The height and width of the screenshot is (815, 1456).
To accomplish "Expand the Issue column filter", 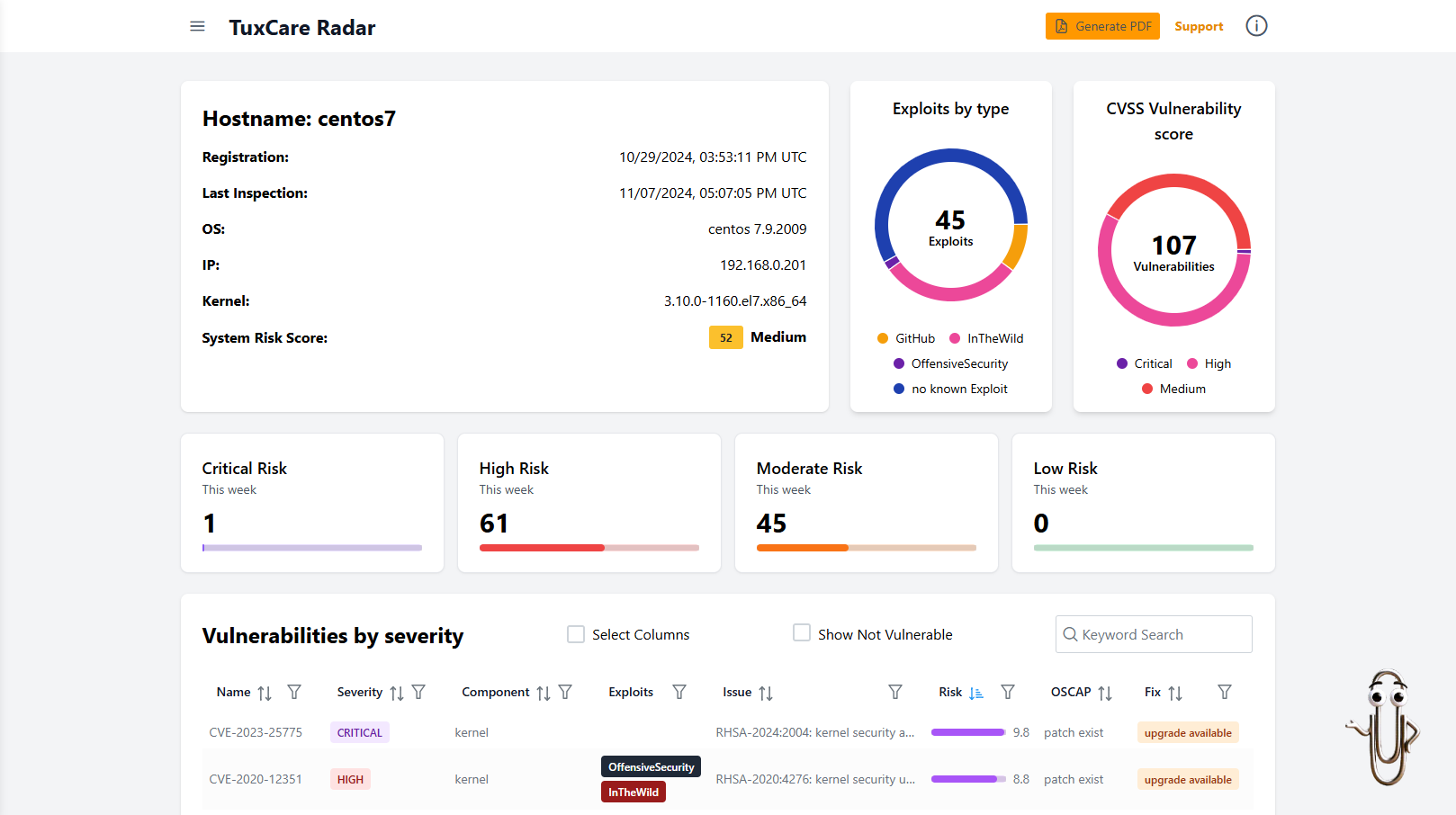I will [894, 693].
